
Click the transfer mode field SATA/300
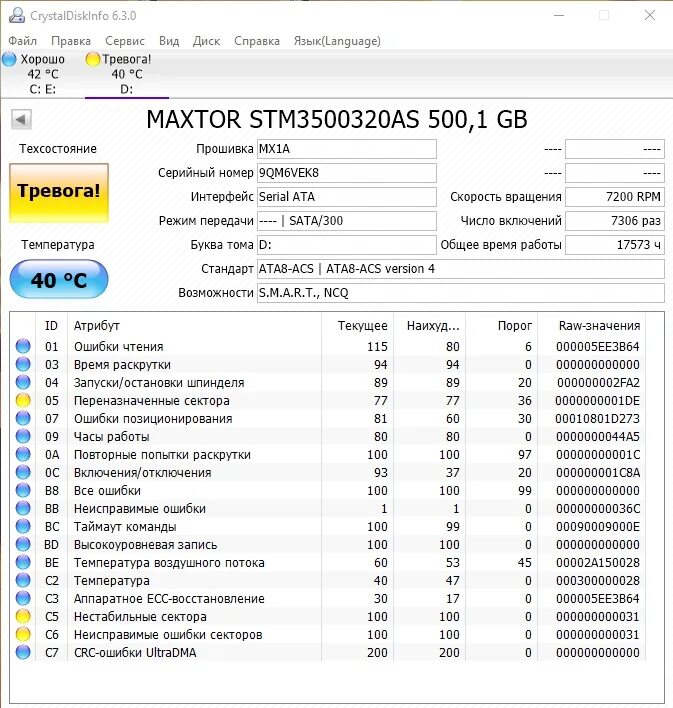coord(347,221)
